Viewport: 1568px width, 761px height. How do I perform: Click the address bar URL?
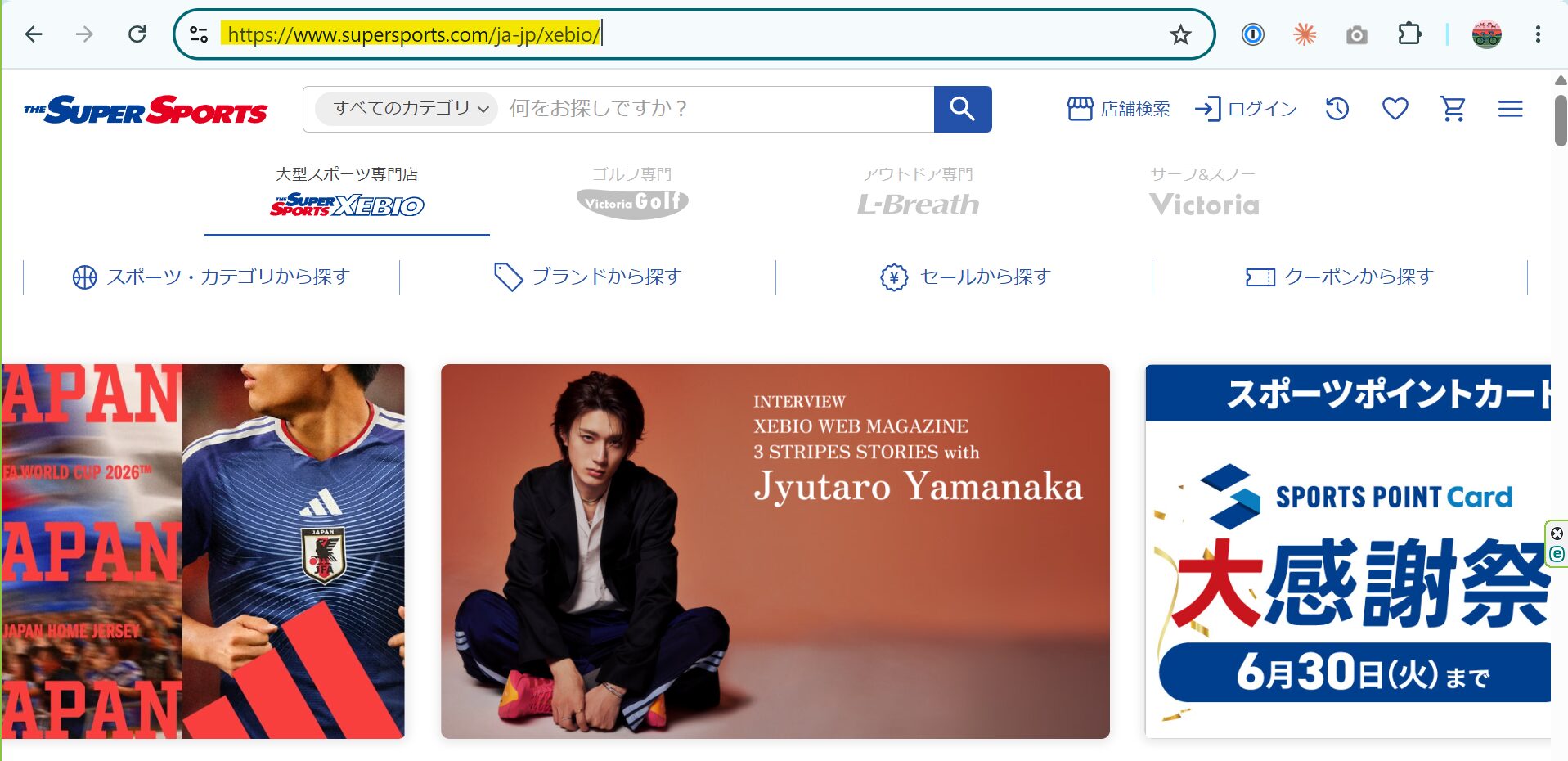(x=414, y=34)
